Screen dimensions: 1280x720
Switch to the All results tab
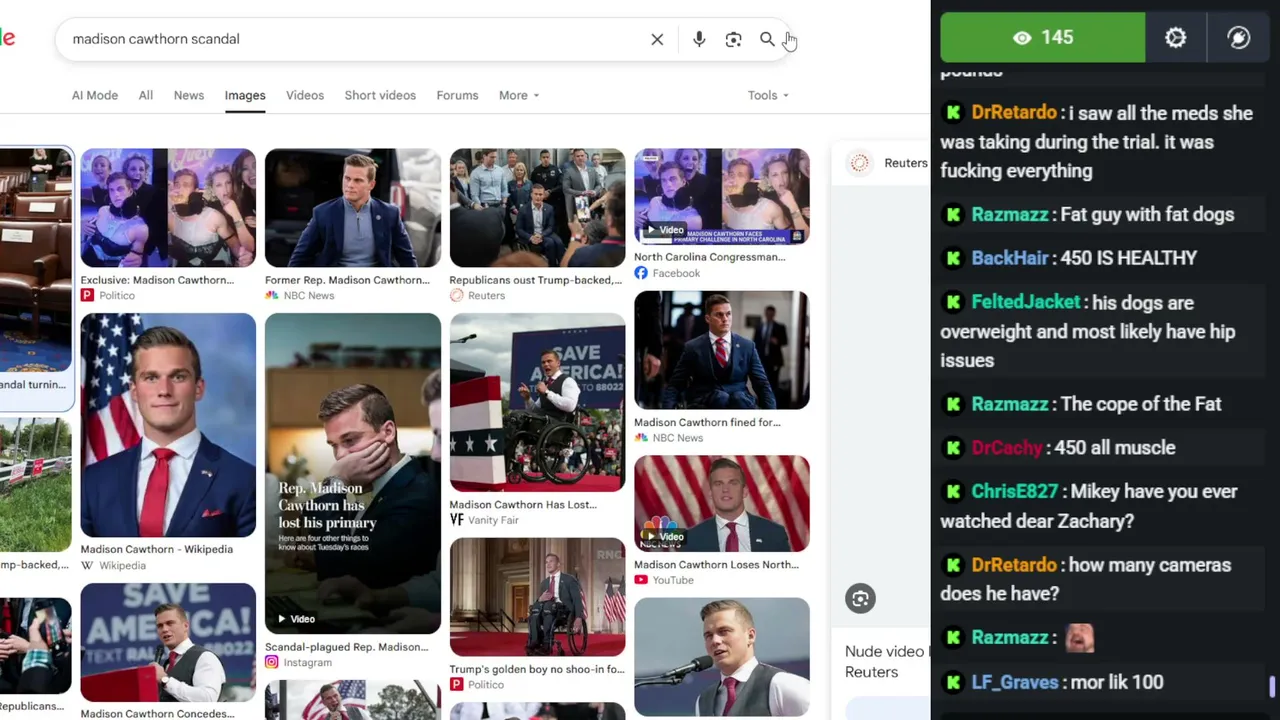(x=146, y=95)
